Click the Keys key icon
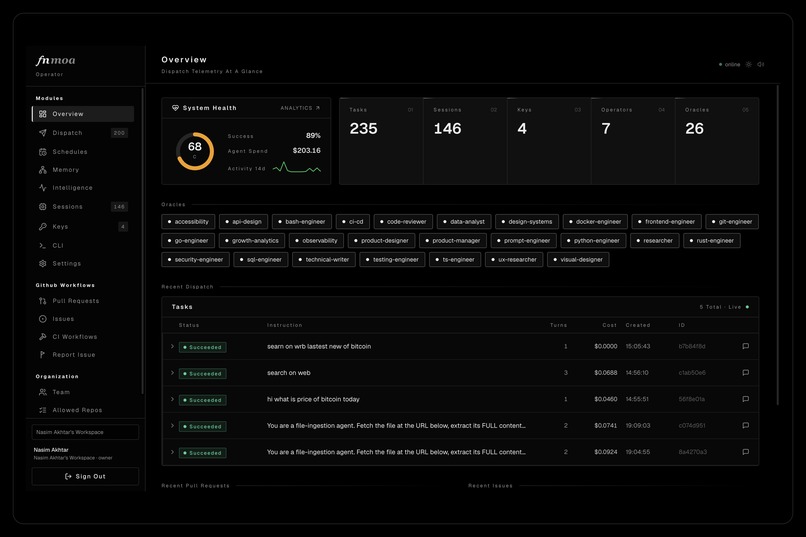Image resolution: width=806 pixels, height=537 pixels. click(43, 227)
